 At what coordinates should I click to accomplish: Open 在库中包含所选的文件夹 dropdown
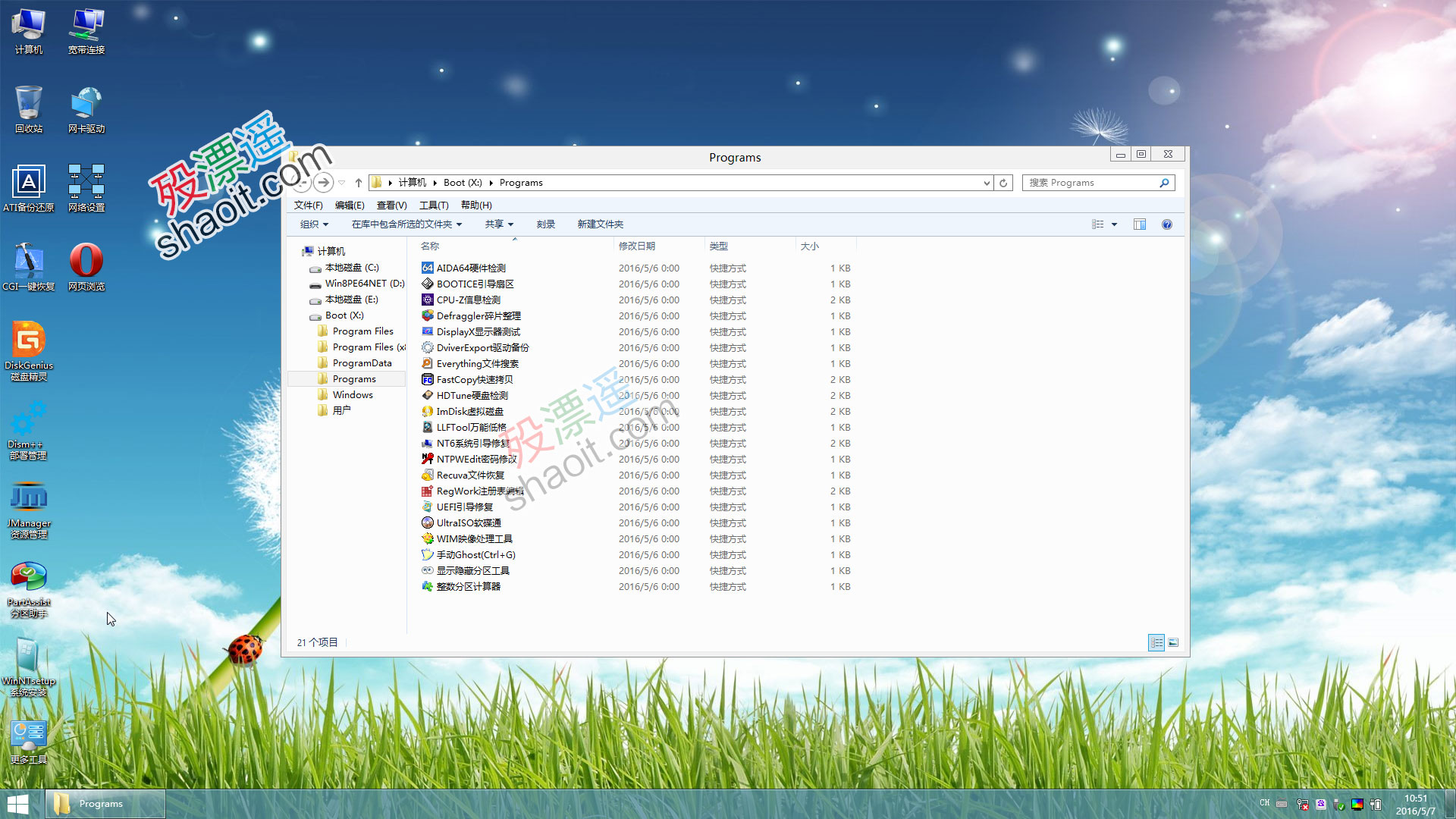[x=406, y=224]
